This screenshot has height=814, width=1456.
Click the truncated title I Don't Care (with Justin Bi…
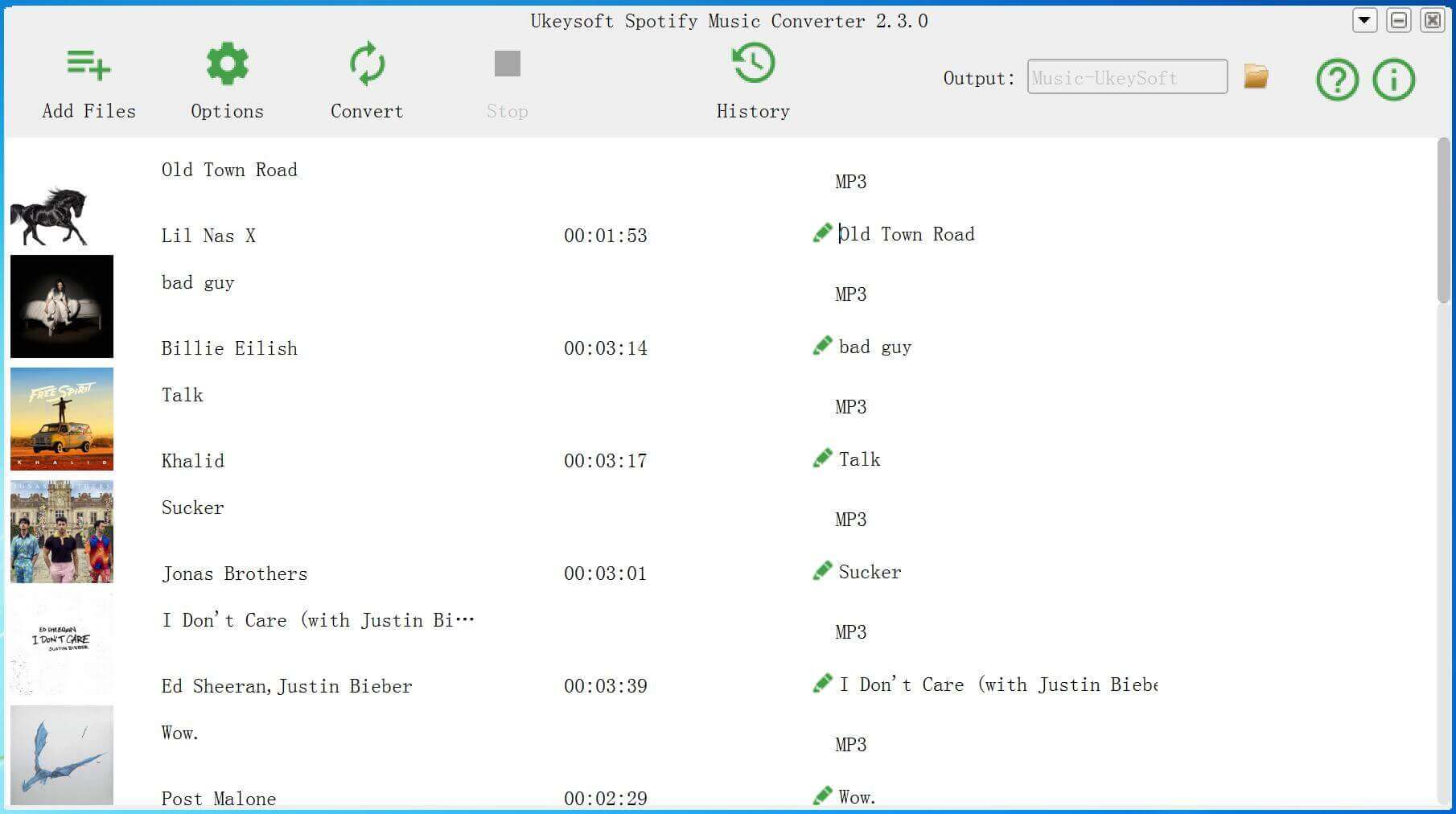(318, 620)
